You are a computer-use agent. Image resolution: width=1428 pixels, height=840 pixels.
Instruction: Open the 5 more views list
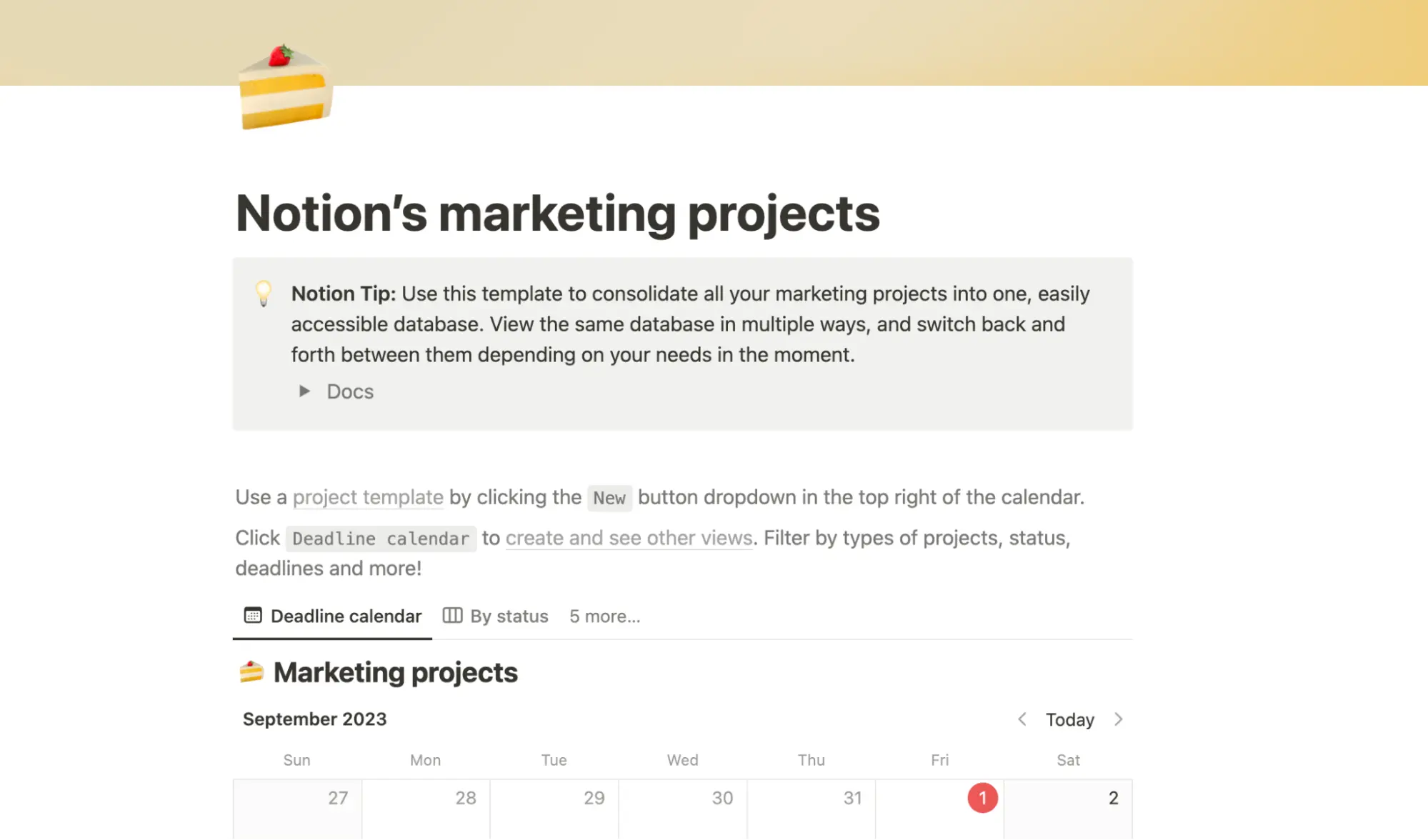click(604, 616)
